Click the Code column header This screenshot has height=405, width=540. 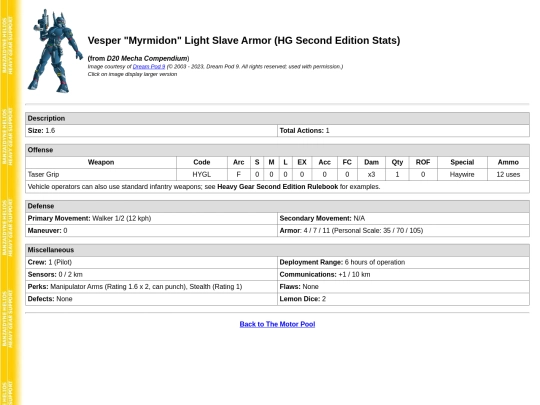pyautogui.click(x=202, y=162)
